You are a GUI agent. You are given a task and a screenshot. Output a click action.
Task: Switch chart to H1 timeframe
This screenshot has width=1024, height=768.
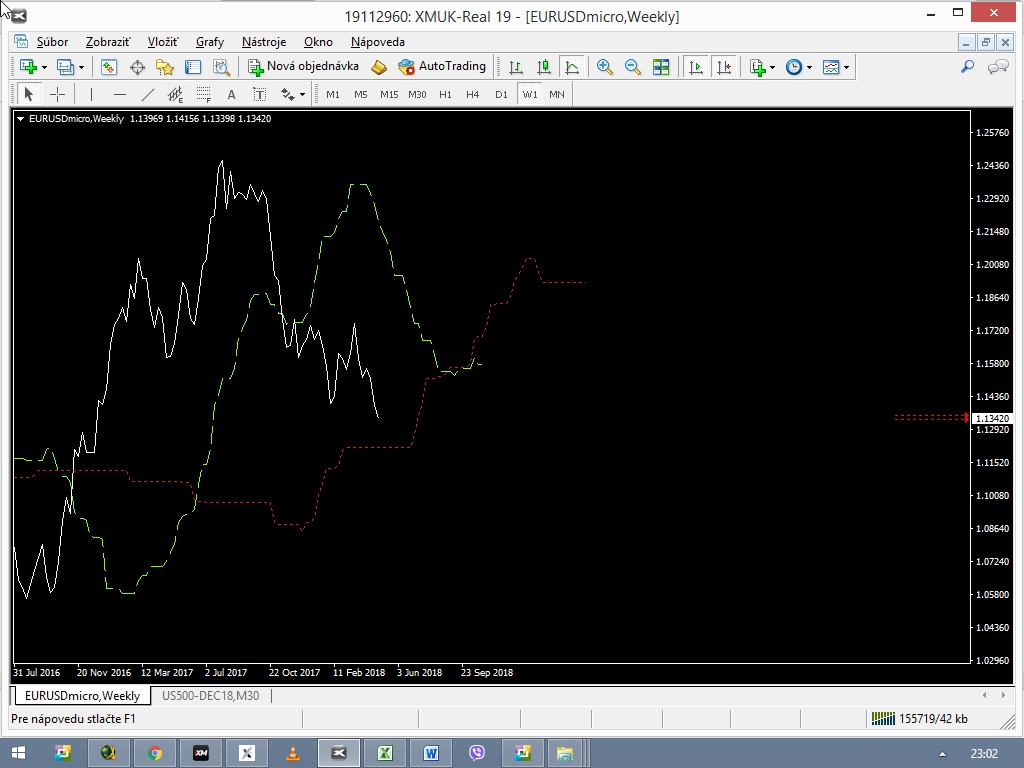click(x=445, y=94)
